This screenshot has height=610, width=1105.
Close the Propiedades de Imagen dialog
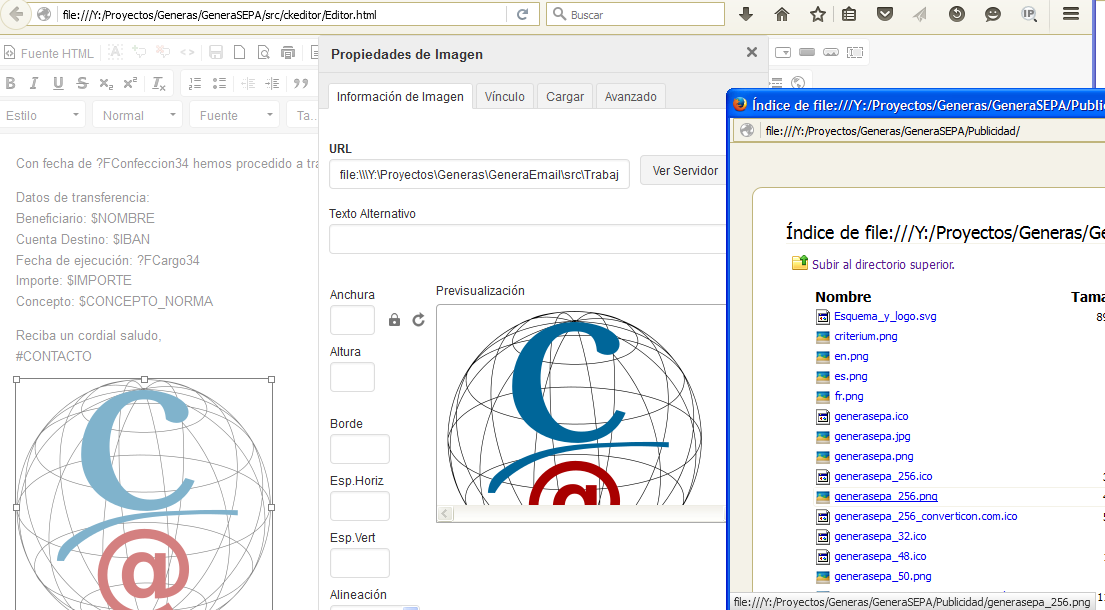click(x=752, y=53)
